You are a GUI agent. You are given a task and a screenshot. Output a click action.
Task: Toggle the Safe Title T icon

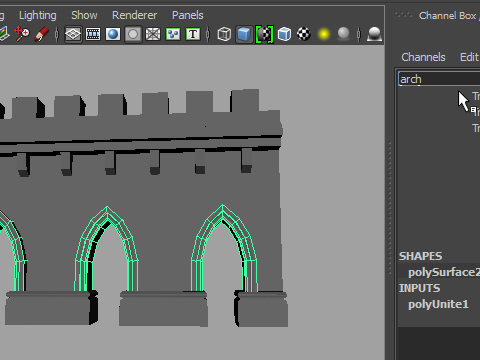(193, 34)
